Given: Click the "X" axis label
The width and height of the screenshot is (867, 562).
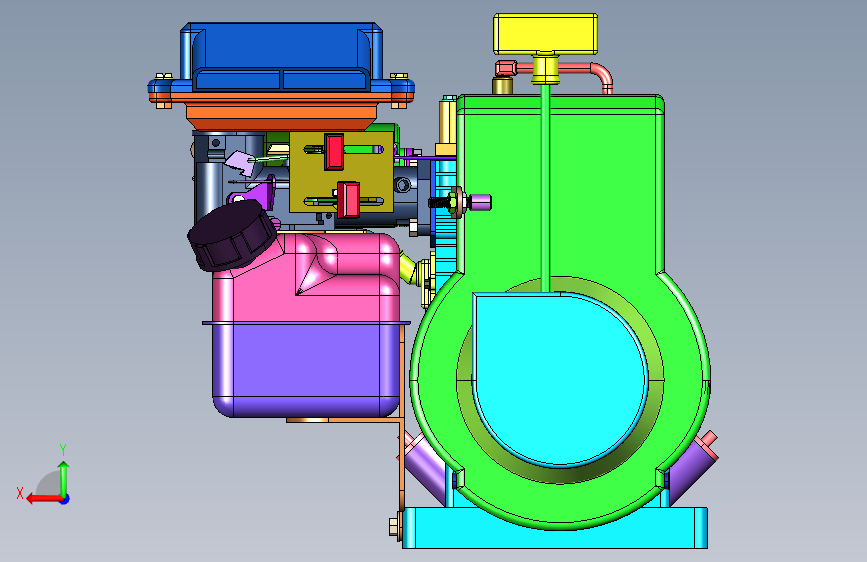Looking at the screenshot, I should (x=20, y=493).
